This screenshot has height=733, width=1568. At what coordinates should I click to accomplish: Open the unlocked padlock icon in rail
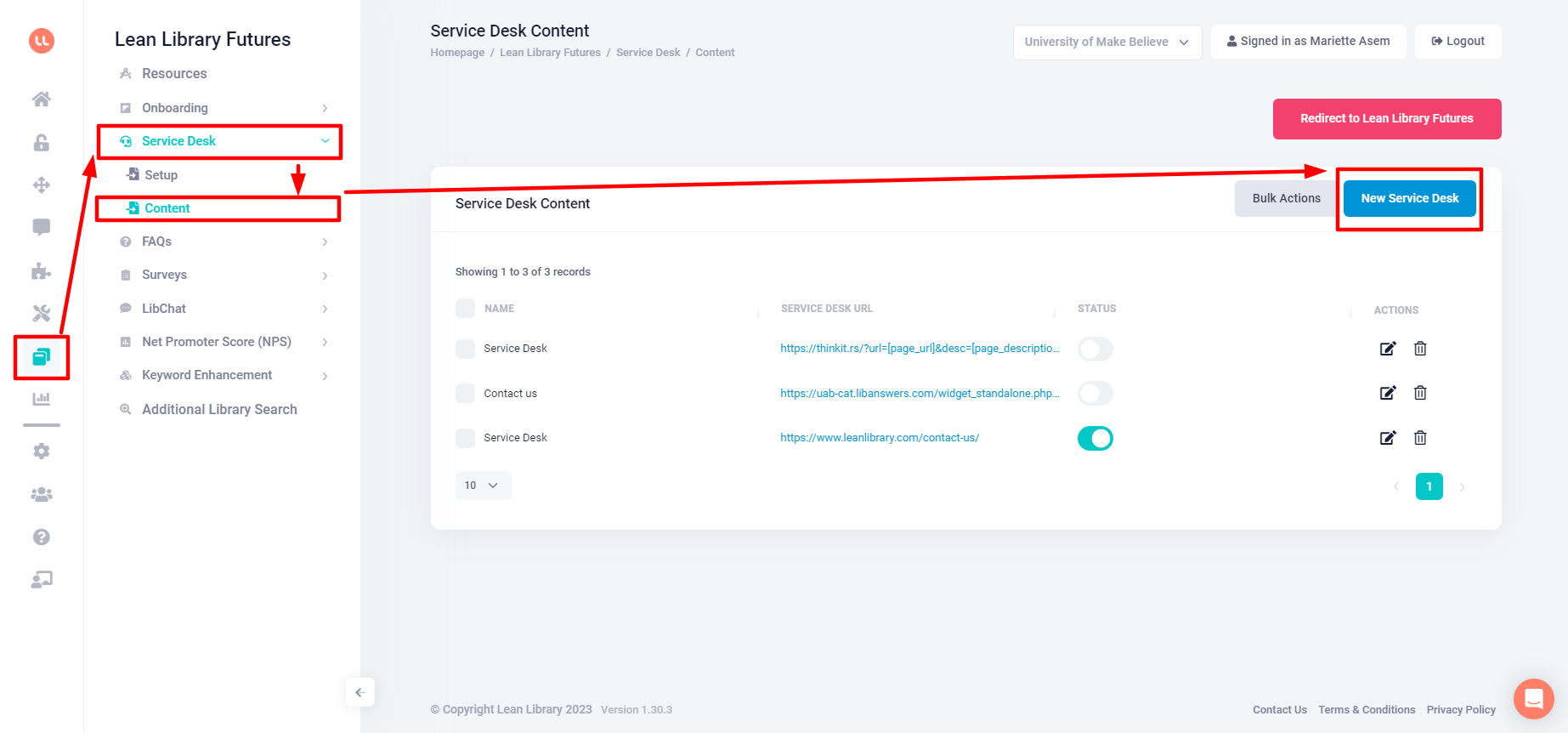pyautogui.click(x=42, y=142)
